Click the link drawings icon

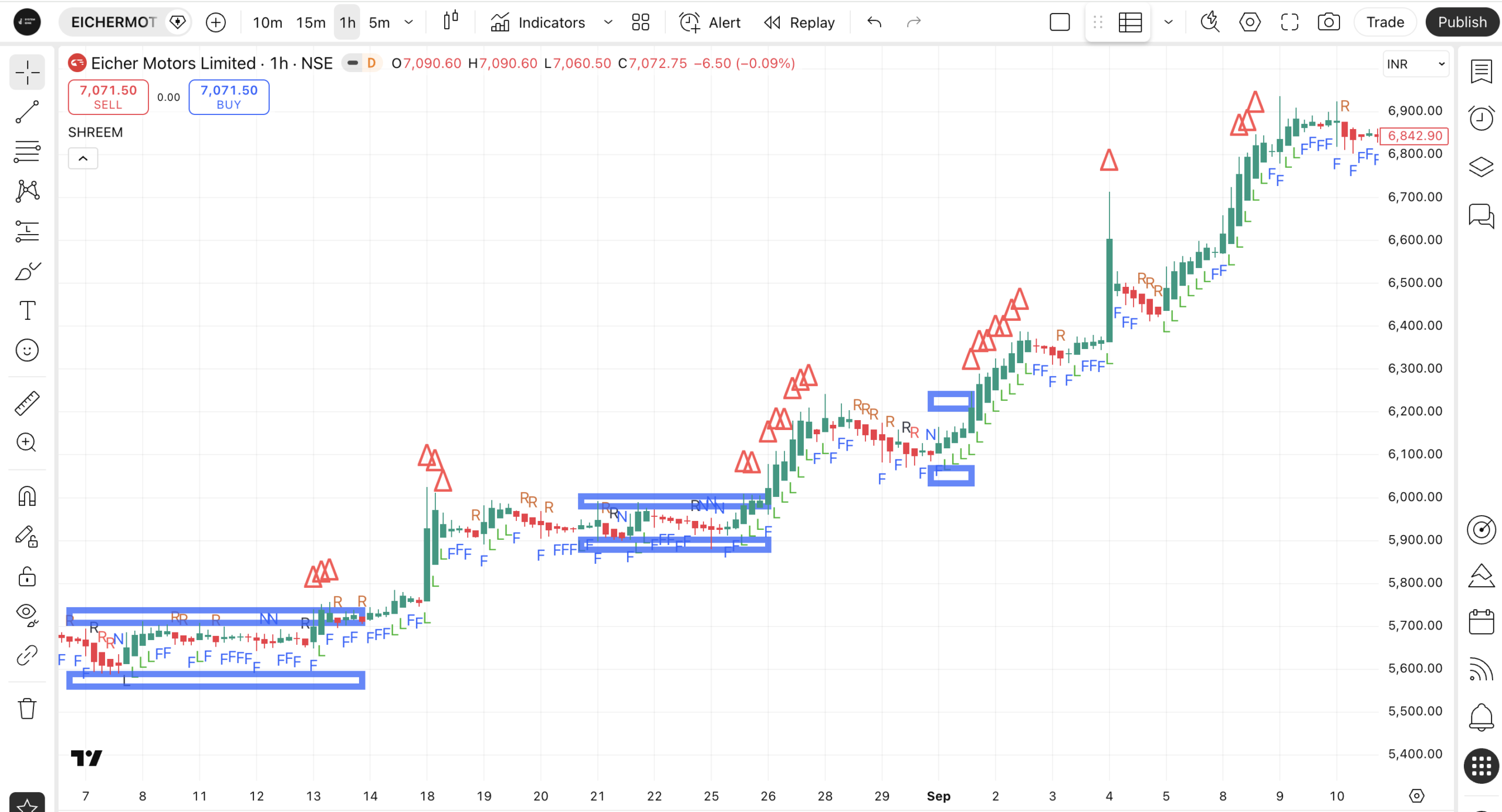[27, 655]
